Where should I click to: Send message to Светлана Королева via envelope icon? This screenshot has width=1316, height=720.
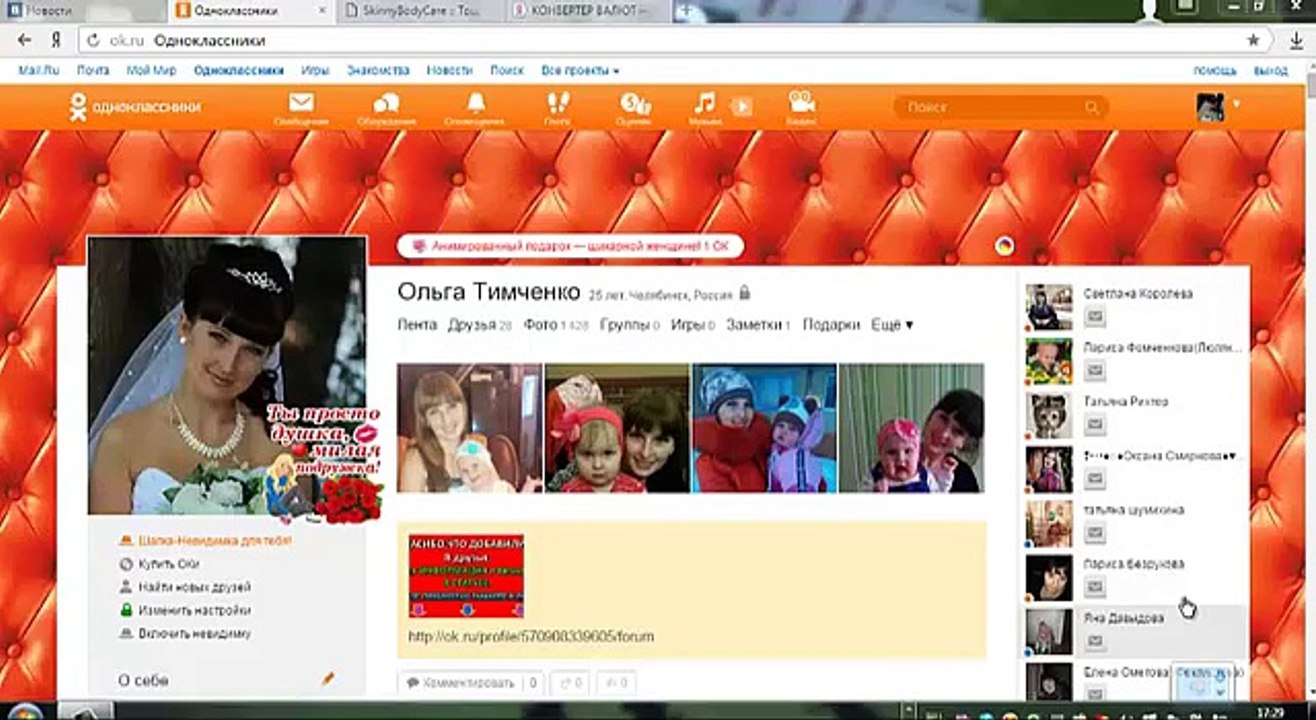point(1095,317)
